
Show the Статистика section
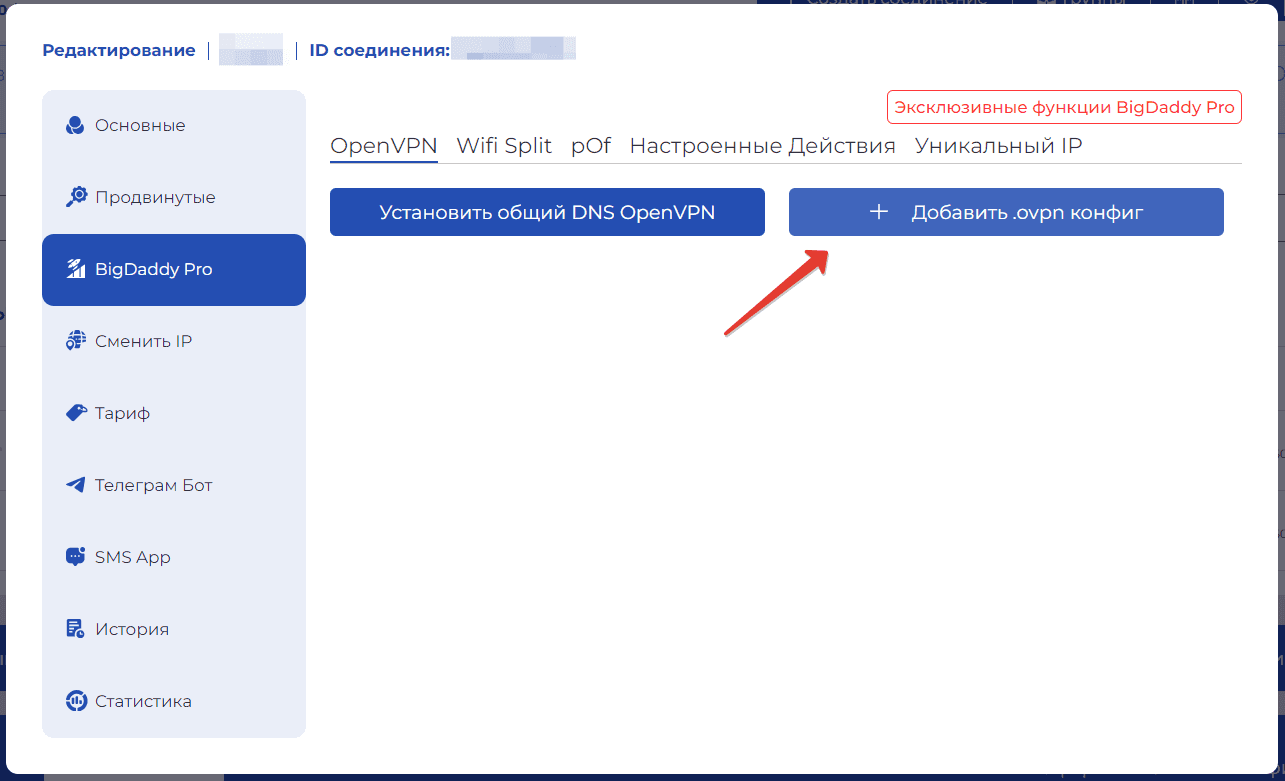[x=174, y=702]
